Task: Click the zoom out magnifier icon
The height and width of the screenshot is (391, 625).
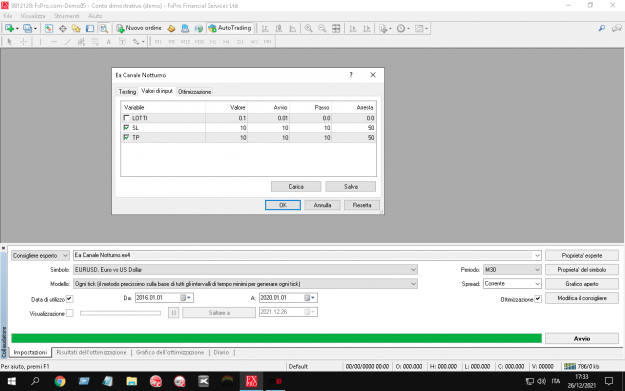Action: click(x=322, y=28)
